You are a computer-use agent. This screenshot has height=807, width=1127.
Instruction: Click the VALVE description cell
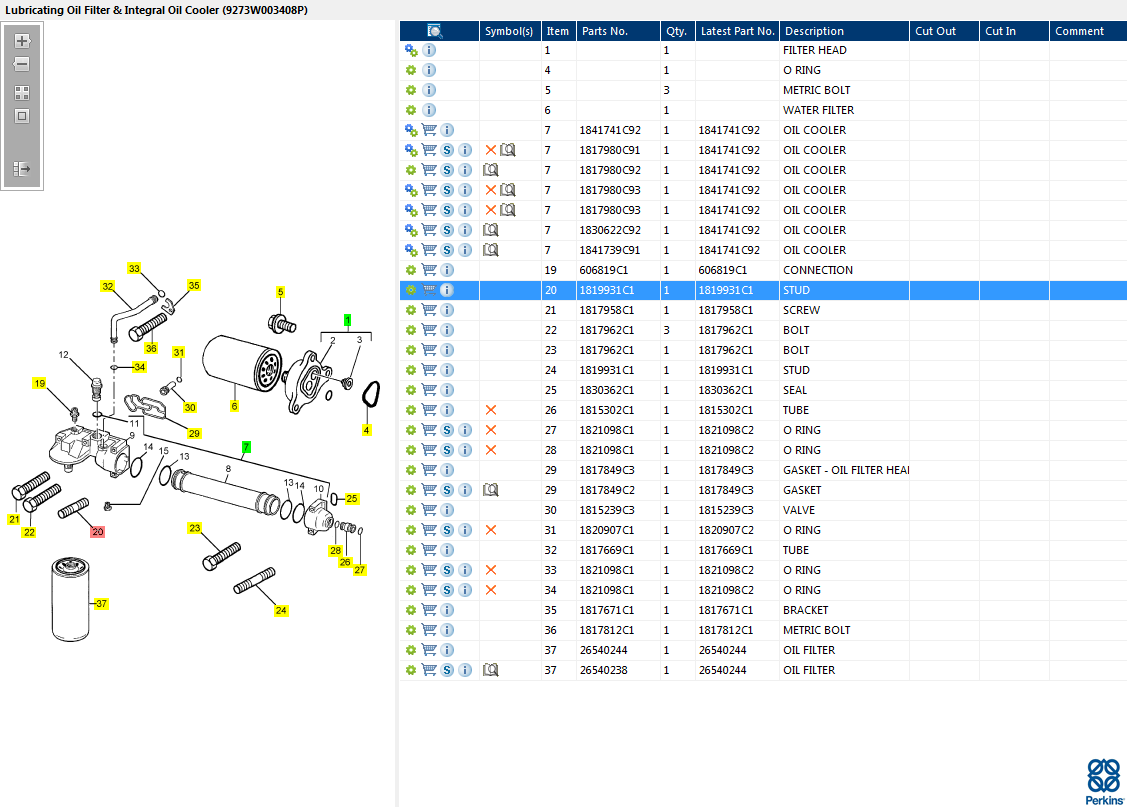click(x=799, y=510)
